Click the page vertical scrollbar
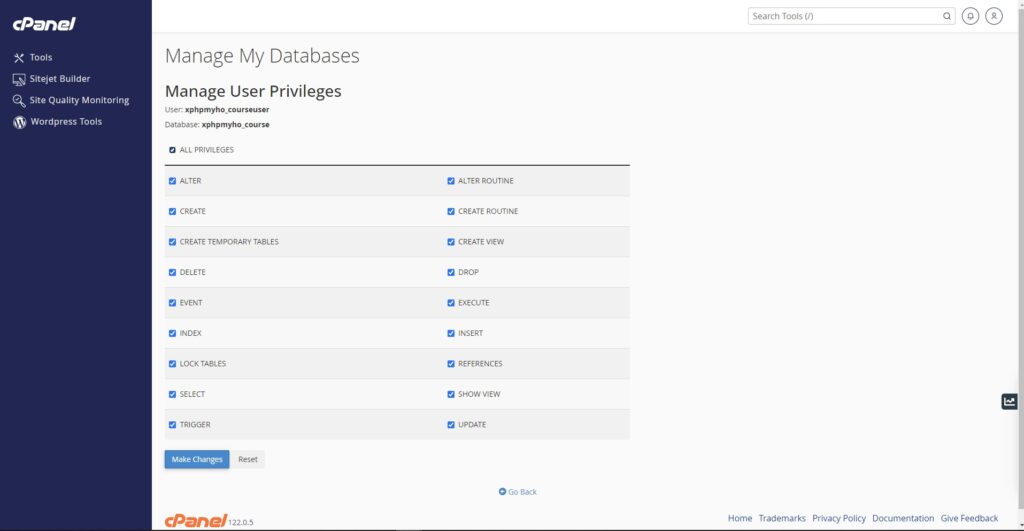The height and width of the screenshot is (531, 1024). (x=1020, y=261)
